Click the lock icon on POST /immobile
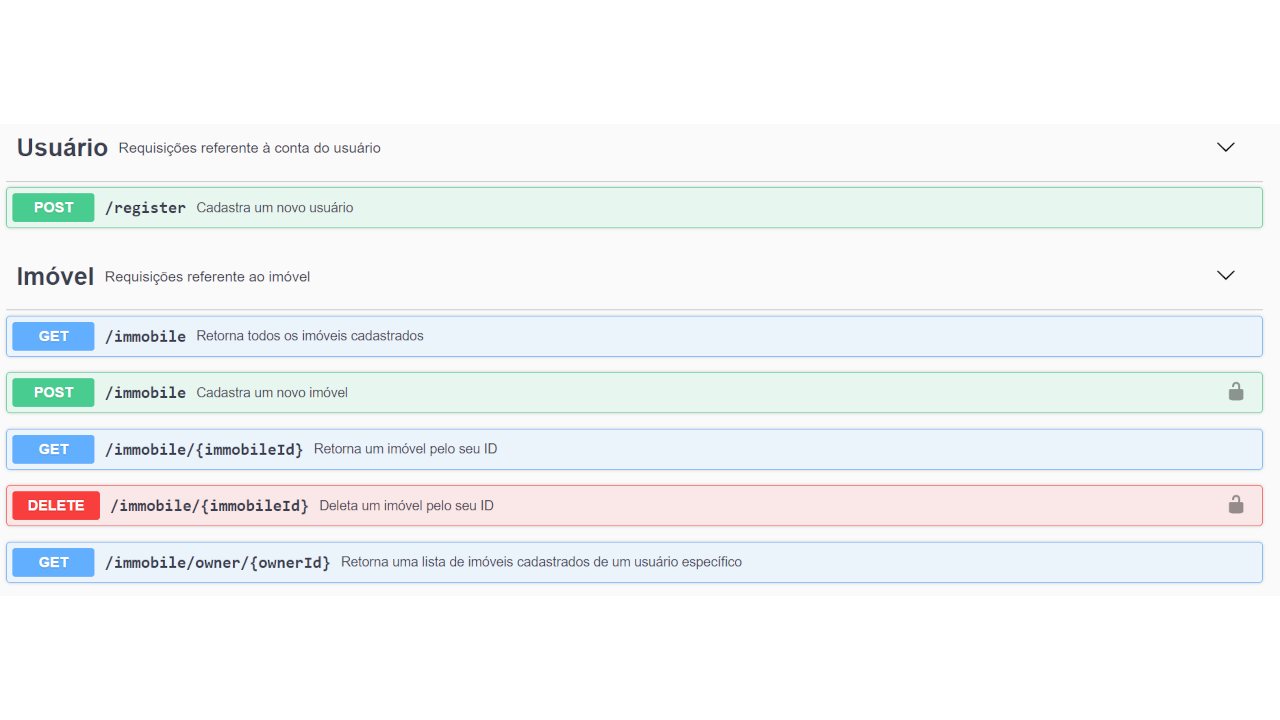The width and height of the screenshot is (1280, 720). point(1235,392)
